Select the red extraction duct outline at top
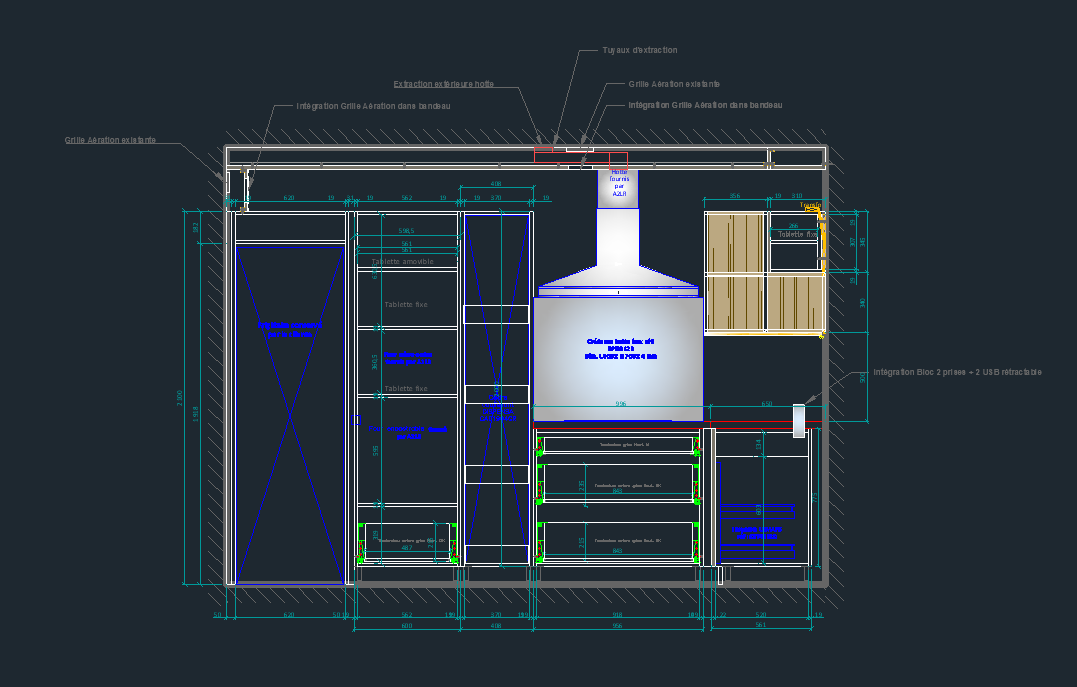Screen dimensions: 1077x687 [x=580, y=157]
